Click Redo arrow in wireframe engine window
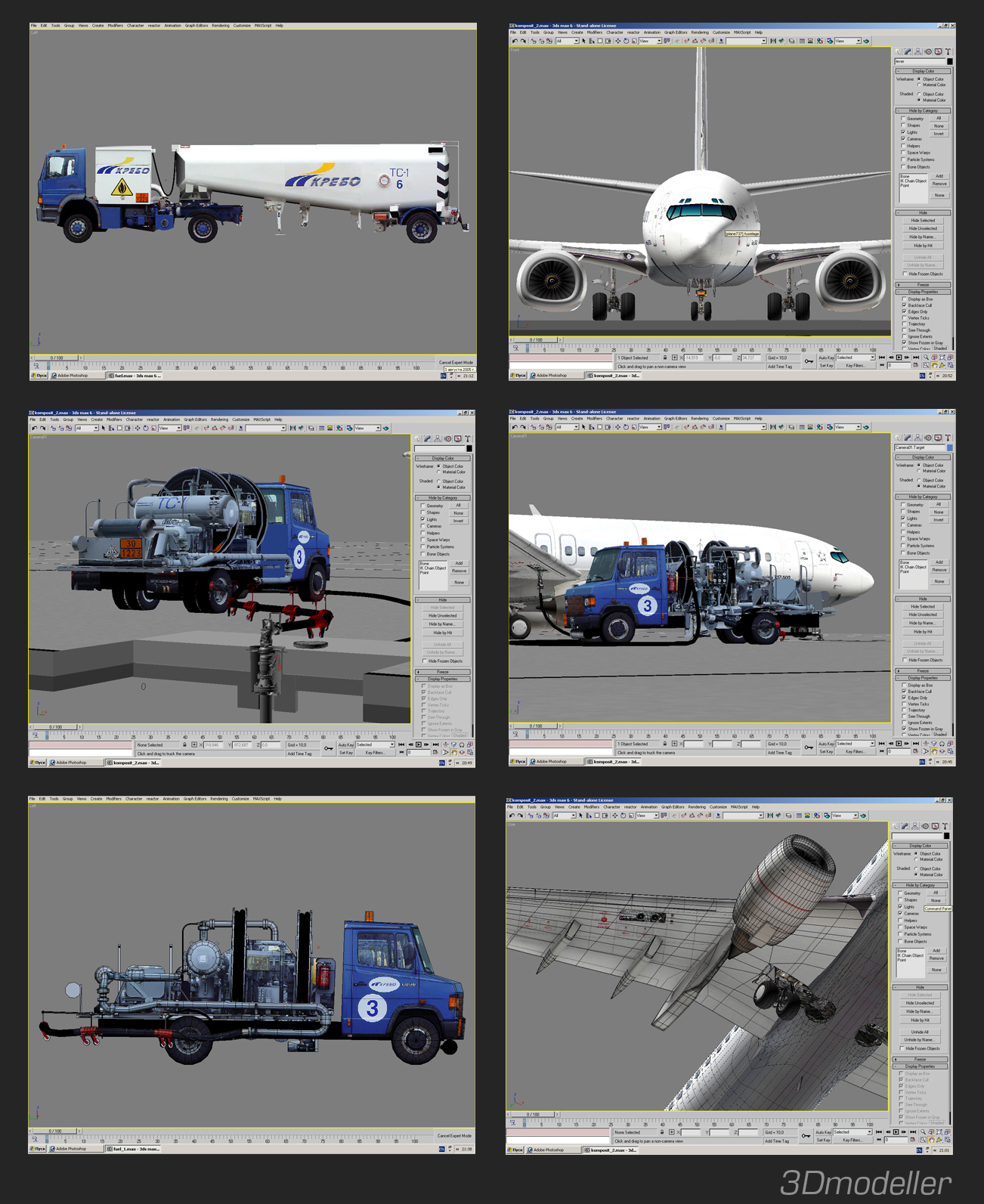Image resolution: width=984 pixels, height=1204 pixels. pos(520,816)
